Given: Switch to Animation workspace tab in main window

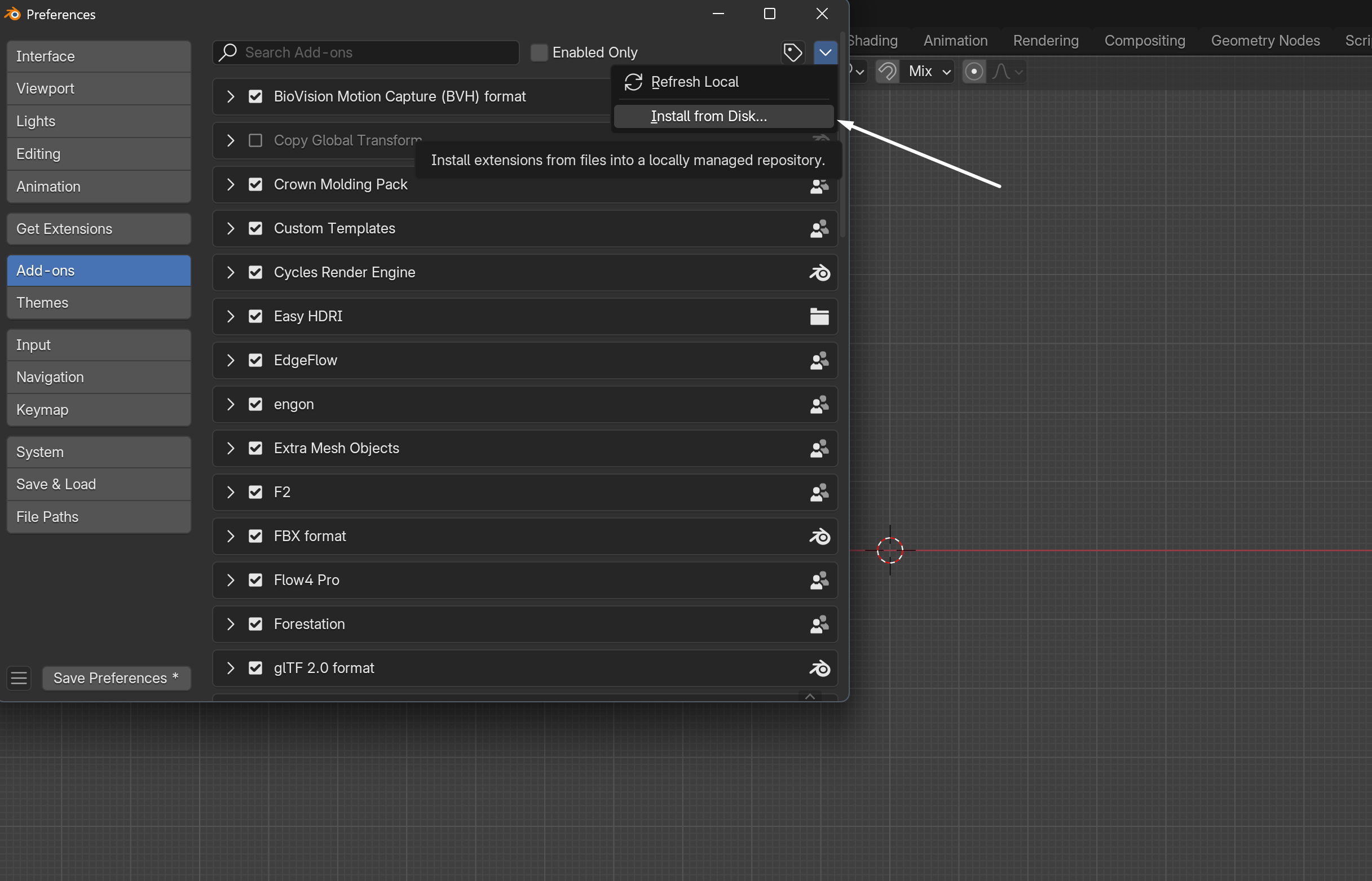Looking at the screenshot, I should (955, 41).
